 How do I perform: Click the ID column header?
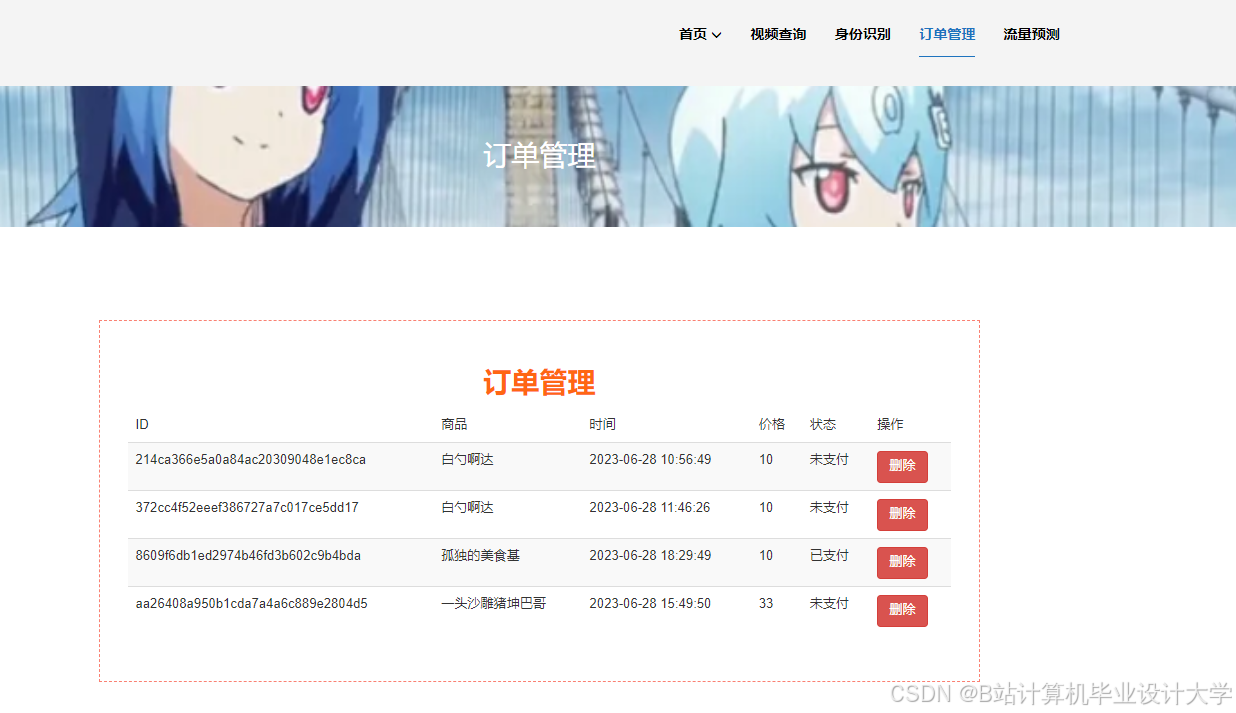coord(142,424)
